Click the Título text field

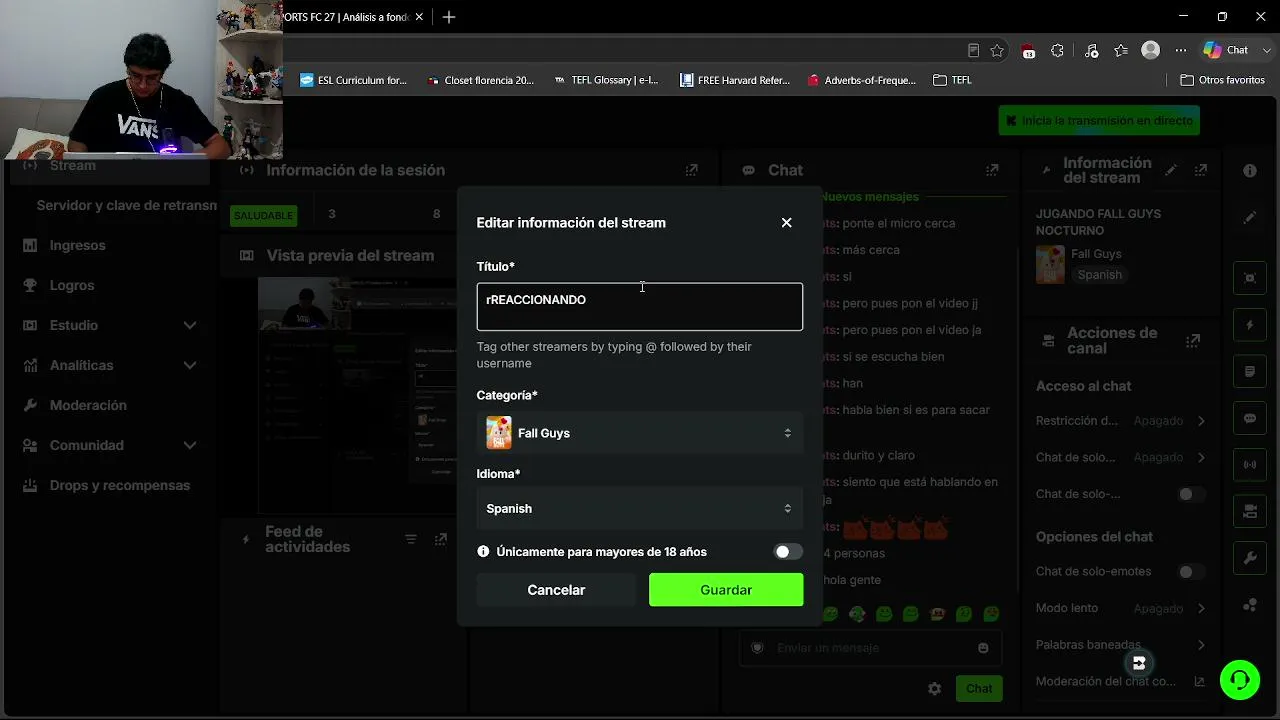[x=640, y=307]
